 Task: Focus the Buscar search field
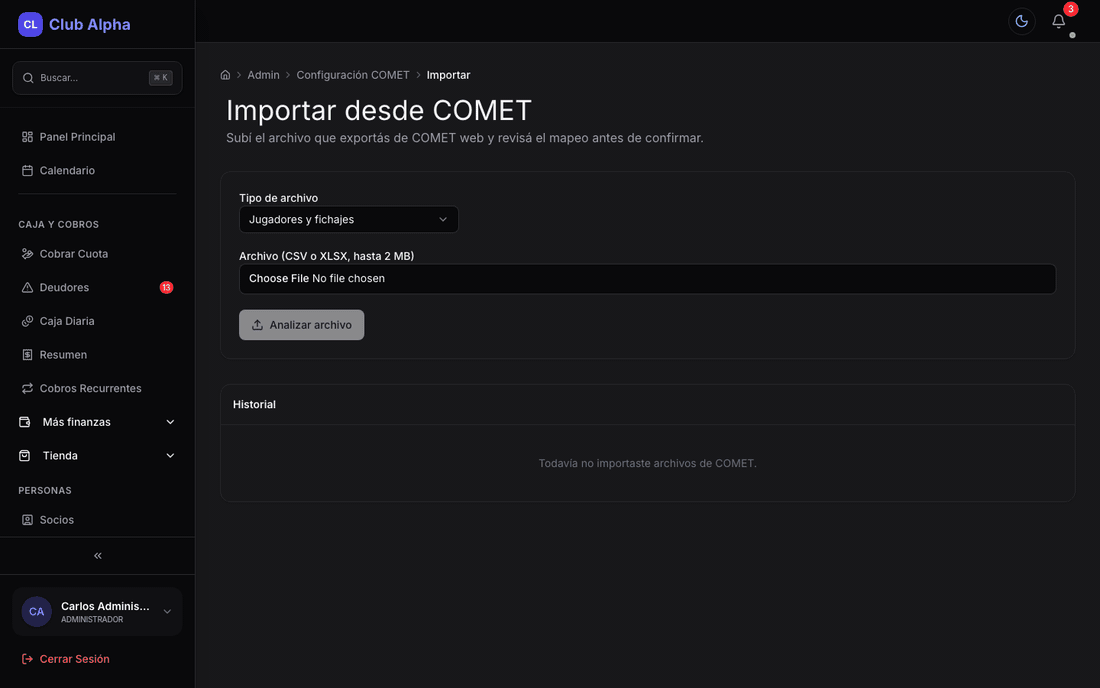[x=97, y=78]
